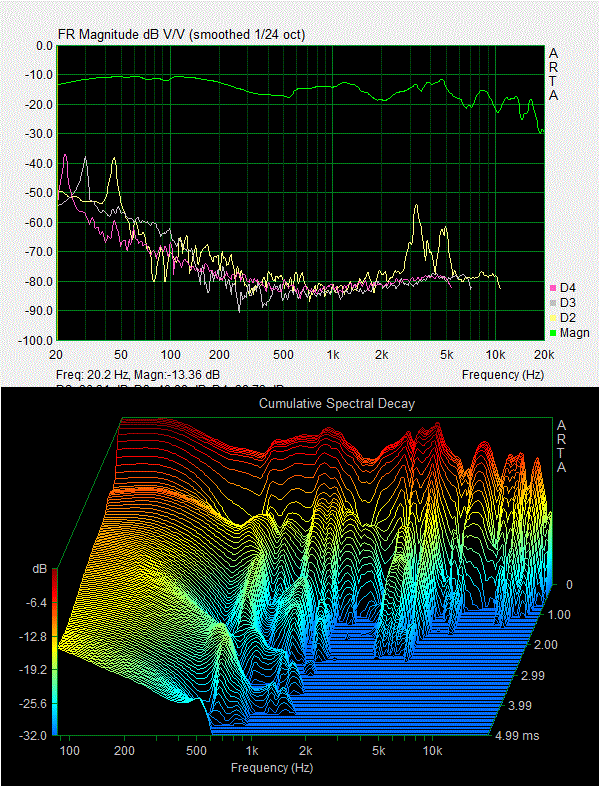Screen dimensions: 599x786
Task: Click the 10k tick on spectral decay chart
Action: click(433, 751)
